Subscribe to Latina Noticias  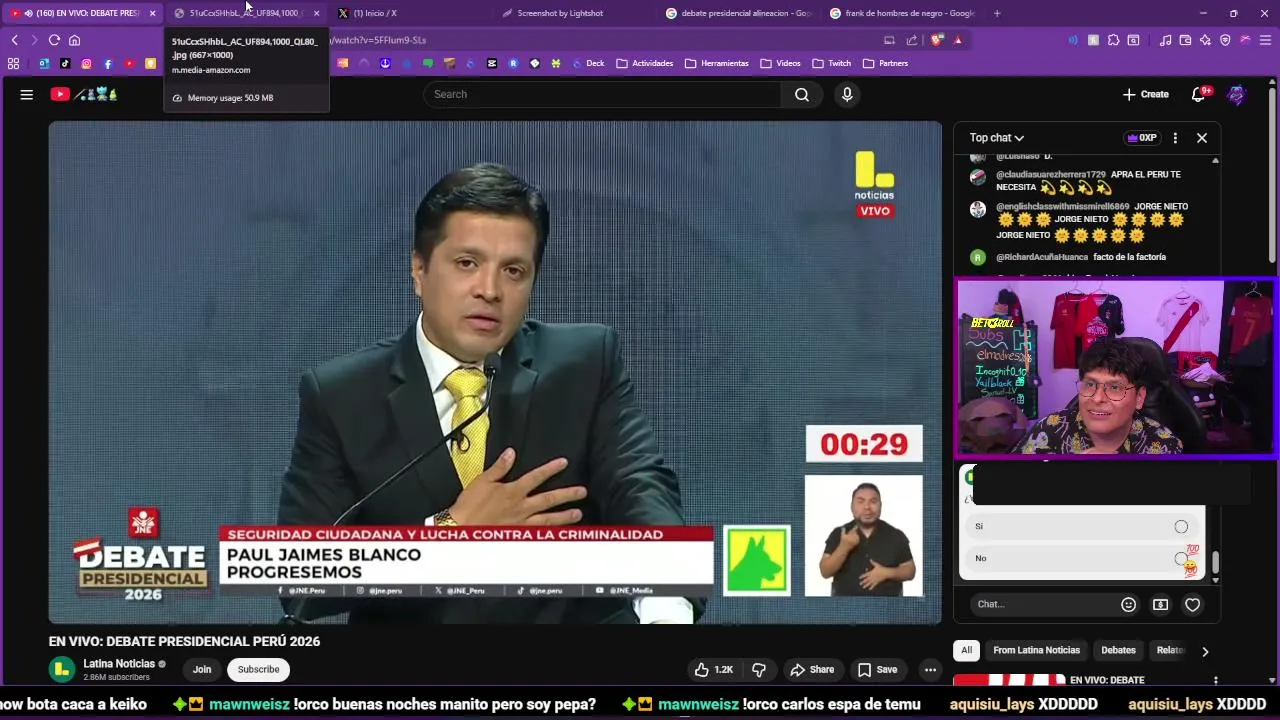pyautogui.click(x=258, y=670)
